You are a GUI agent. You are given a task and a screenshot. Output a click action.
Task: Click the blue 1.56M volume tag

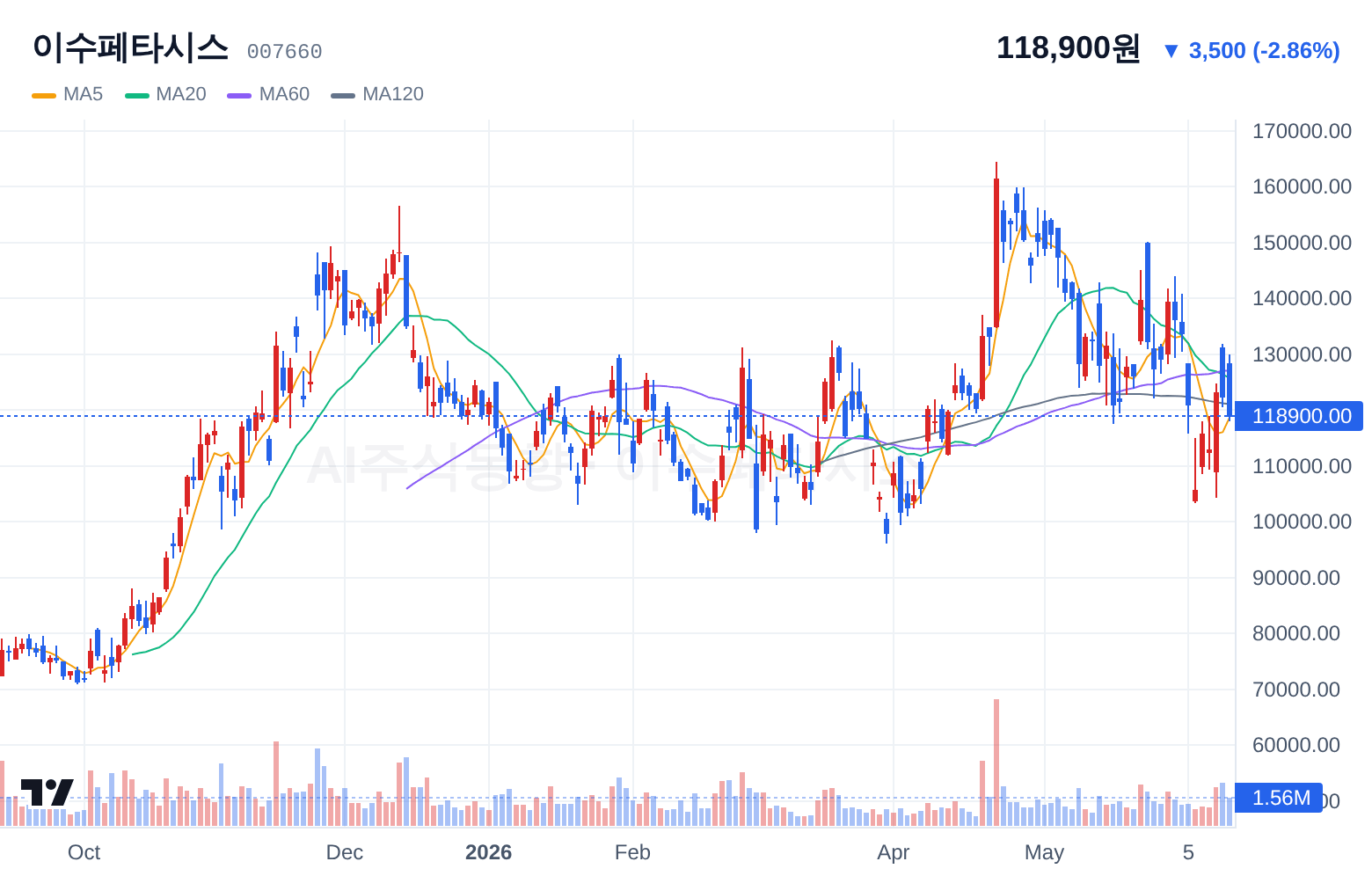pos(1279,798)
